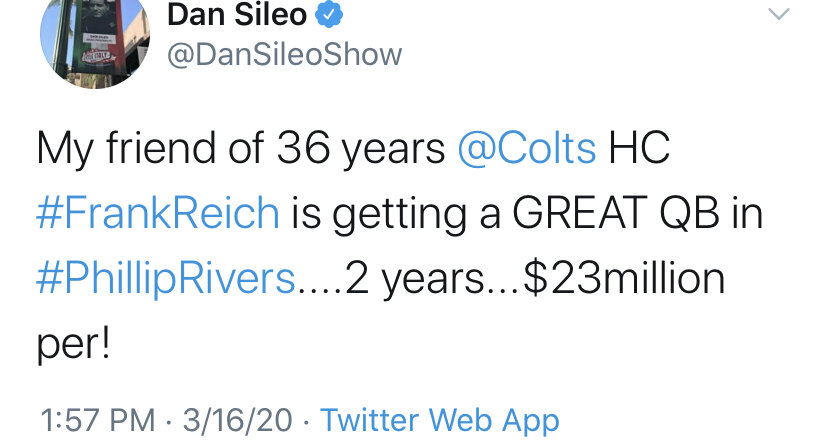
Task: Select the "$23million" text in tweet
Action: pyautogui.click(x=626, y=279)
